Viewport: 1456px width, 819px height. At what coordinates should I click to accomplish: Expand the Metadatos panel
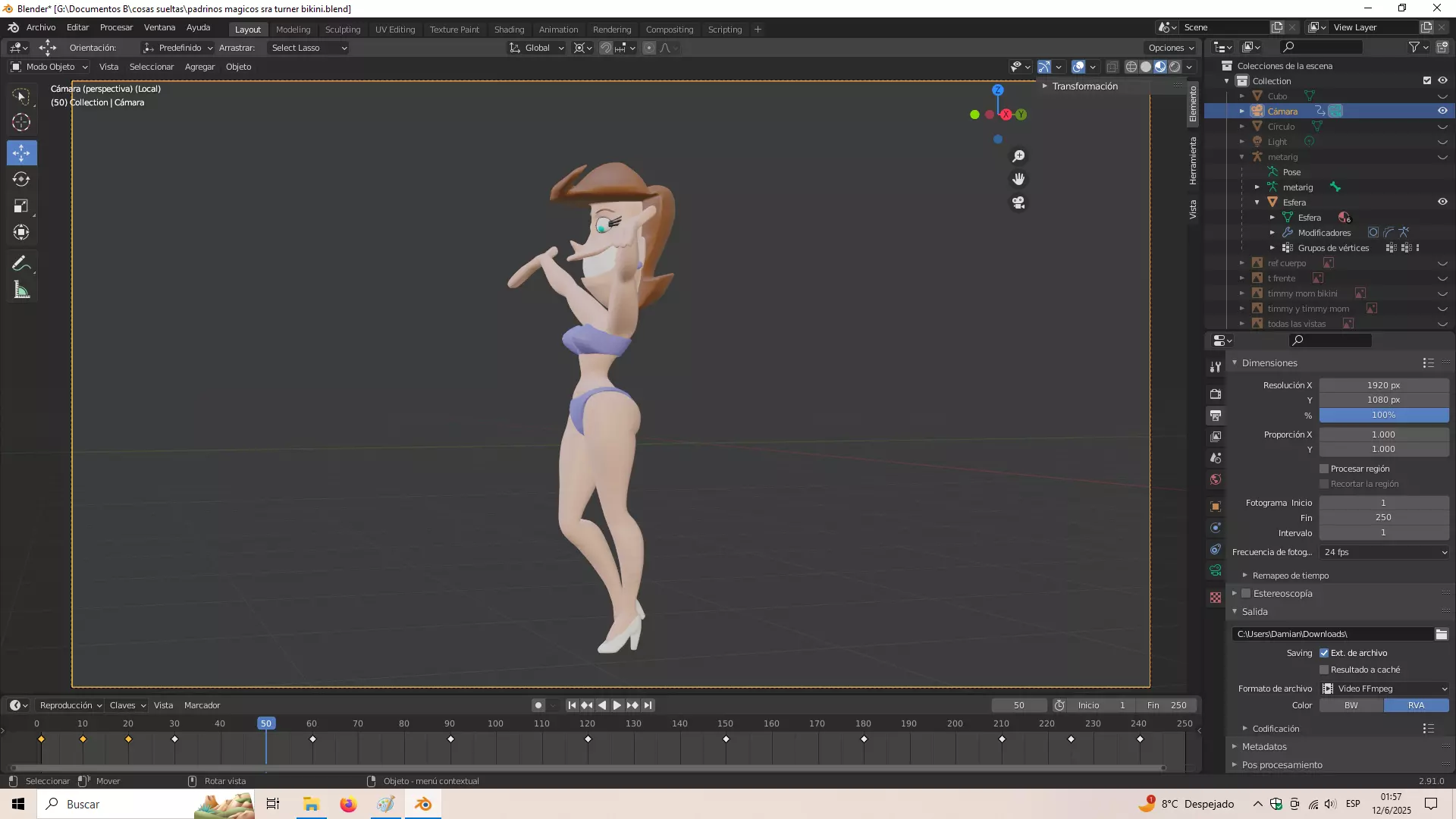coord(1264,747)
